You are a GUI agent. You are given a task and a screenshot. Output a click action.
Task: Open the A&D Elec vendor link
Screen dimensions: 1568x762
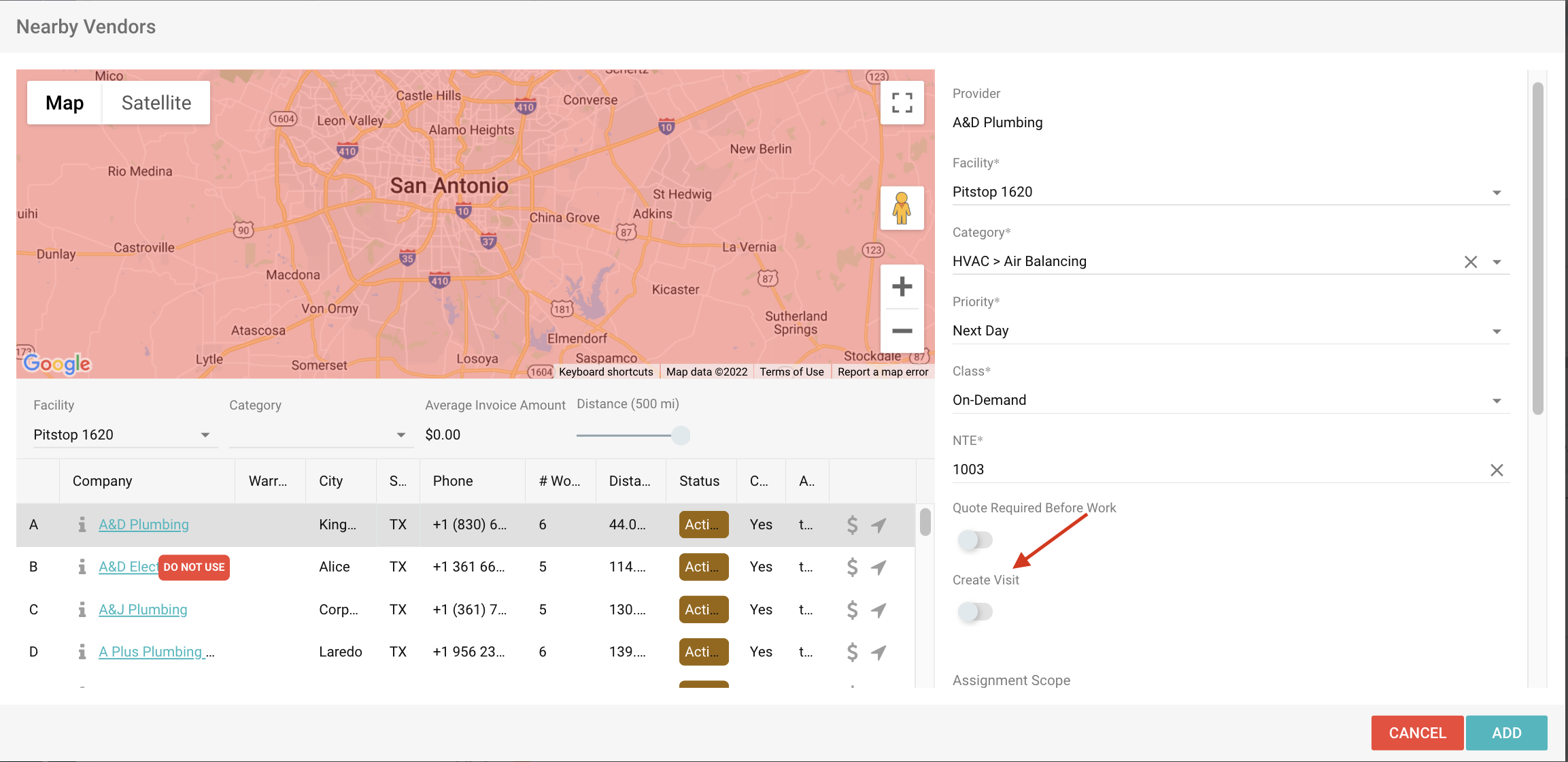point(129,567)
